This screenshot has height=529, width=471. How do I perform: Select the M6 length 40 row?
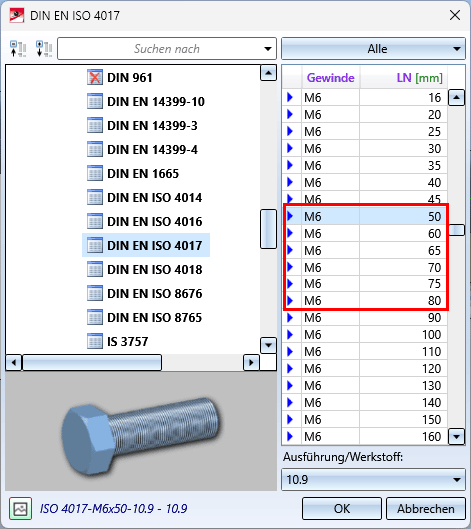point(365,182)
